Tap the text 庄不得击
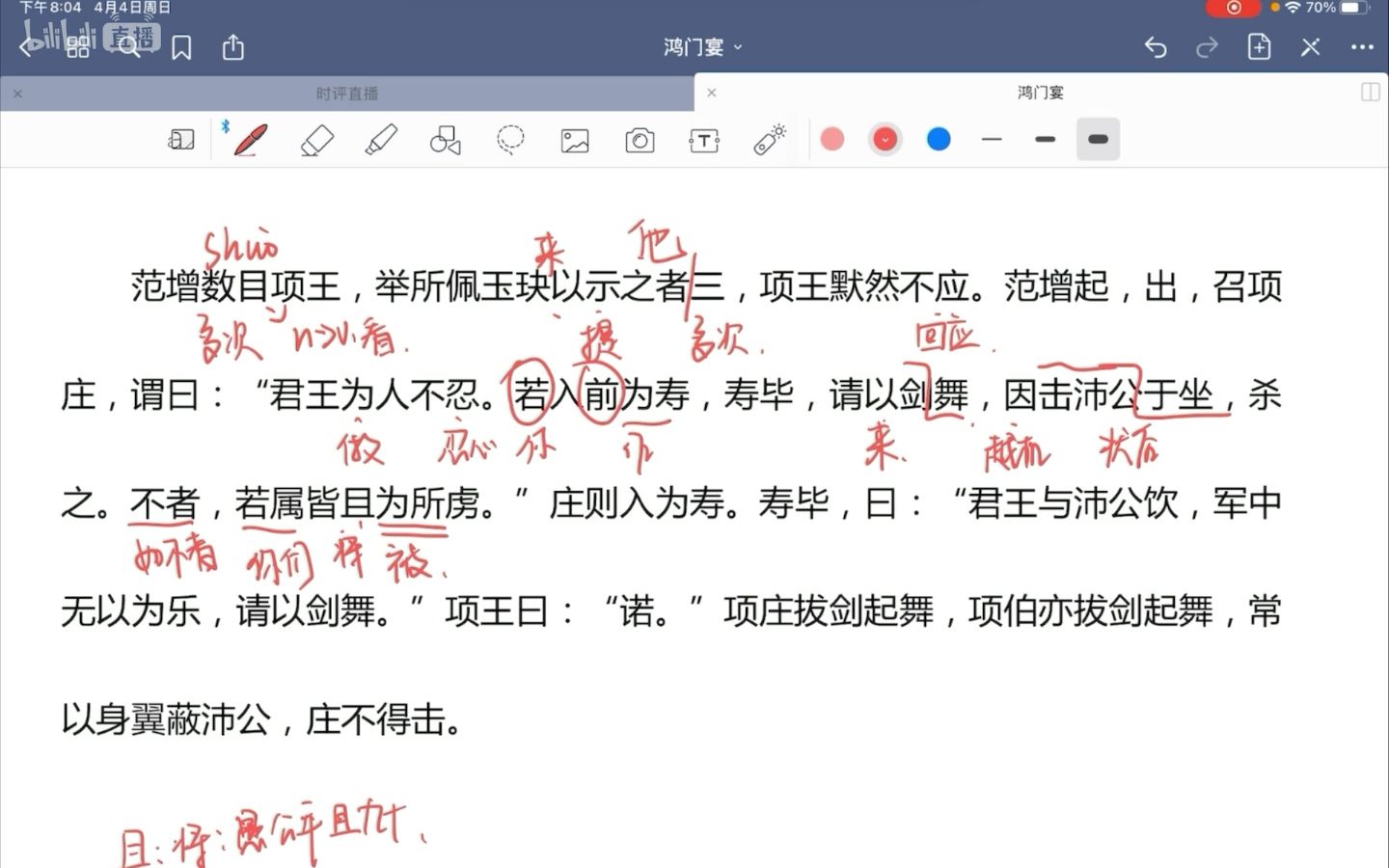This screenshot has width=1389, height=868. [375, 719]
